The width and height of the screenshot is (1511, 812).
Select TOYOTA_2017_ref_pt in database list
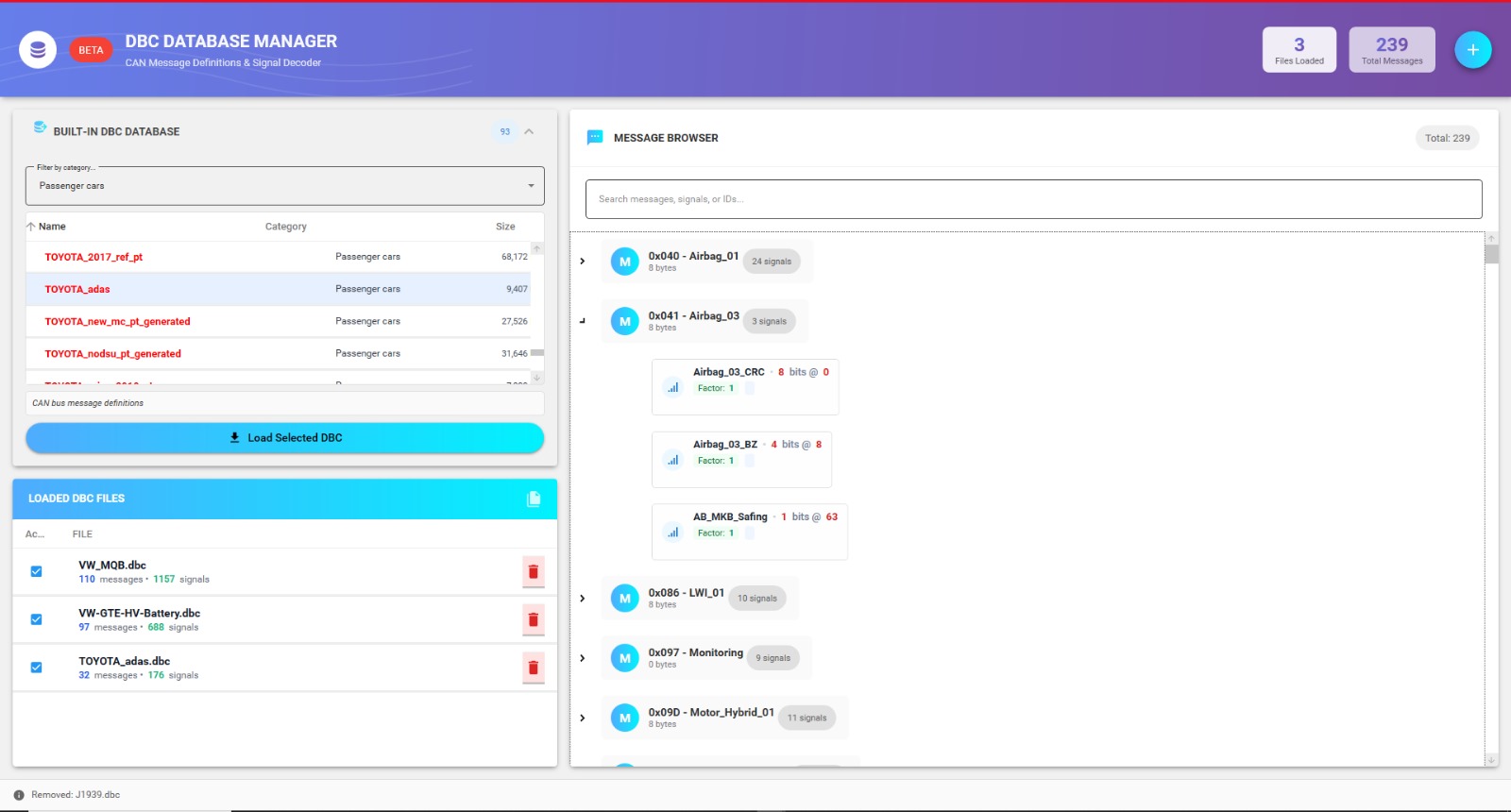(x=93, y=257)
